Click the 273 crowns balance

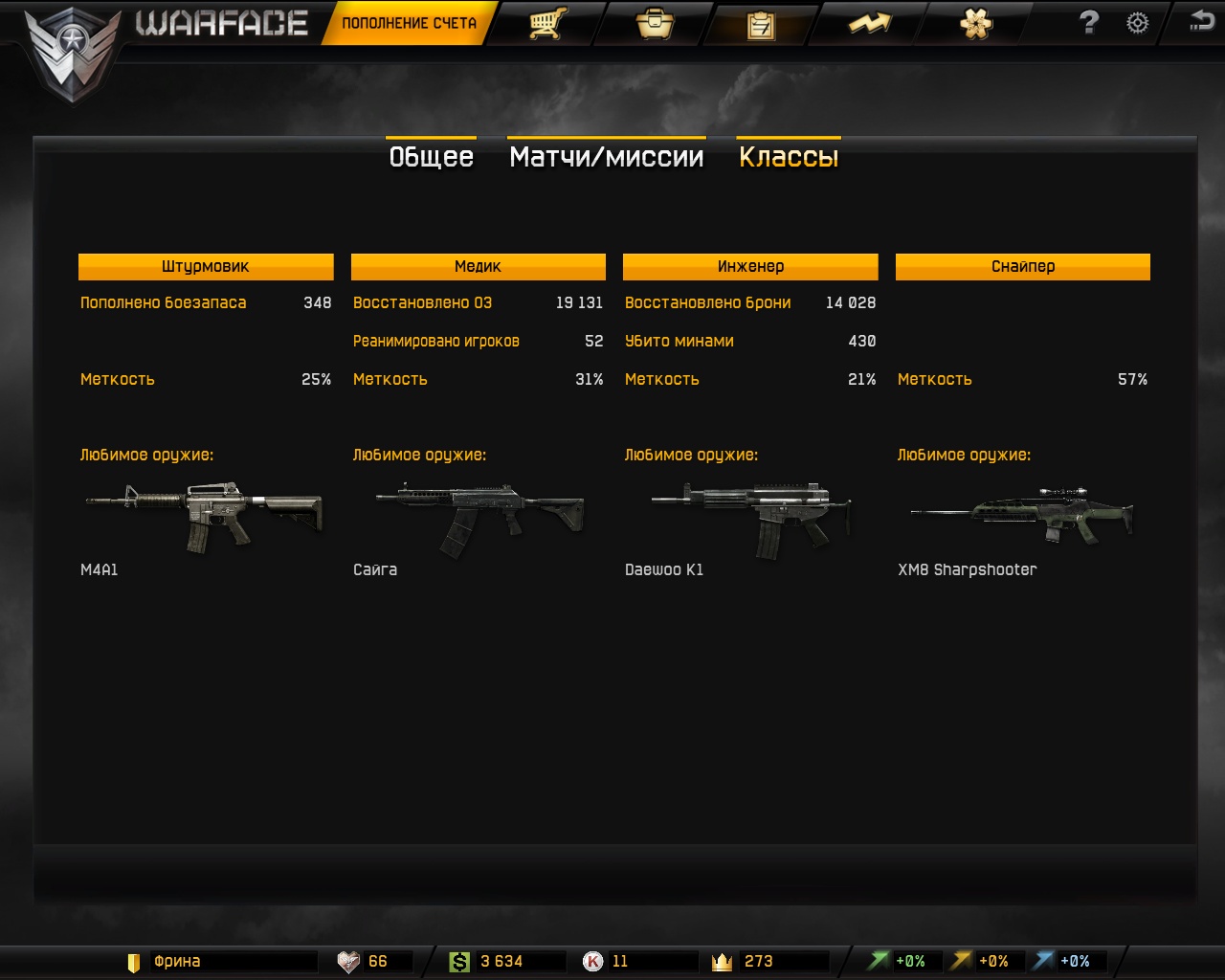tap(759, 961)
